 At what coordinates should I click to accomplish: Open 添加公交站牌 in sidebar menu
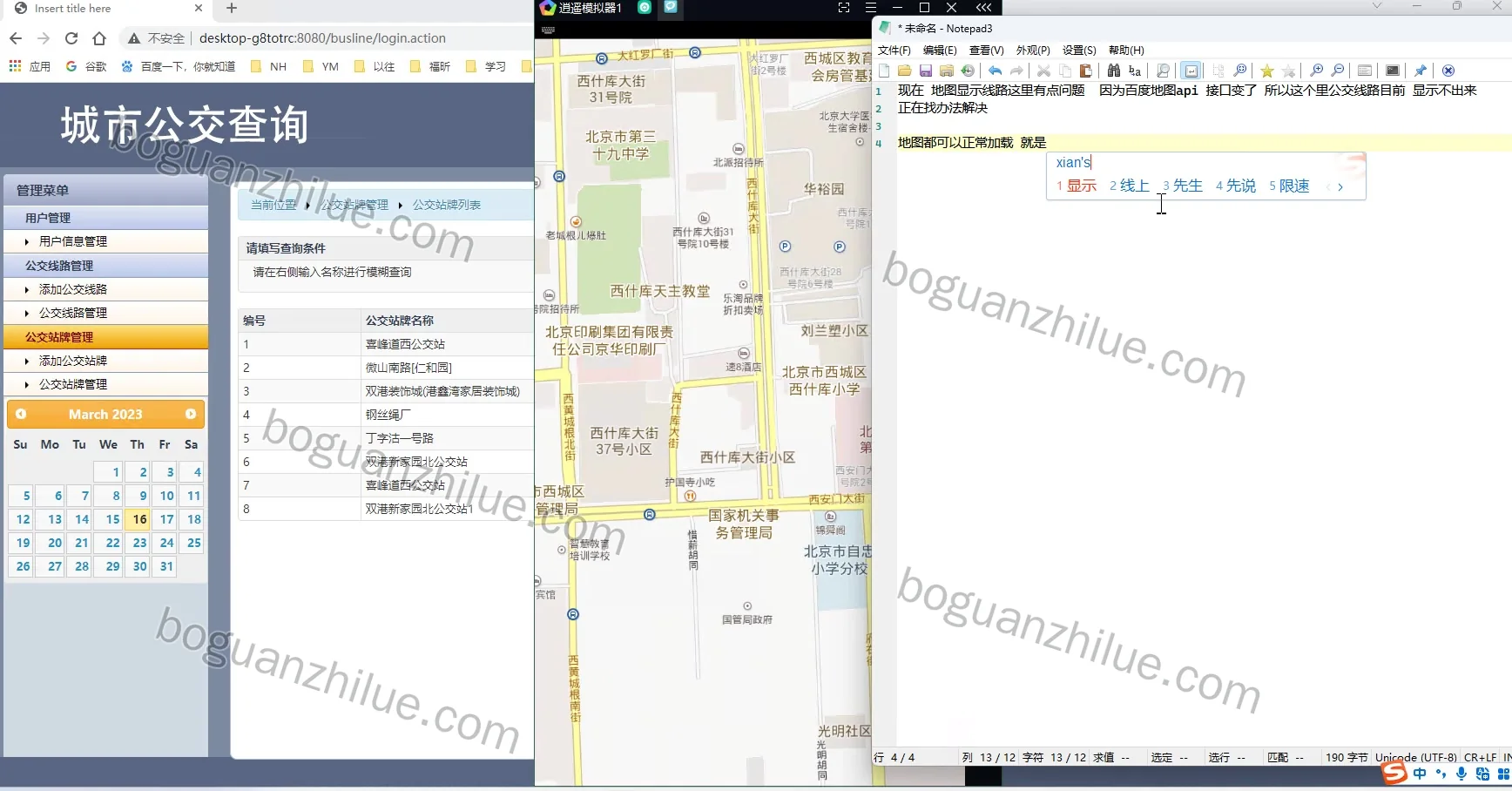73,361
